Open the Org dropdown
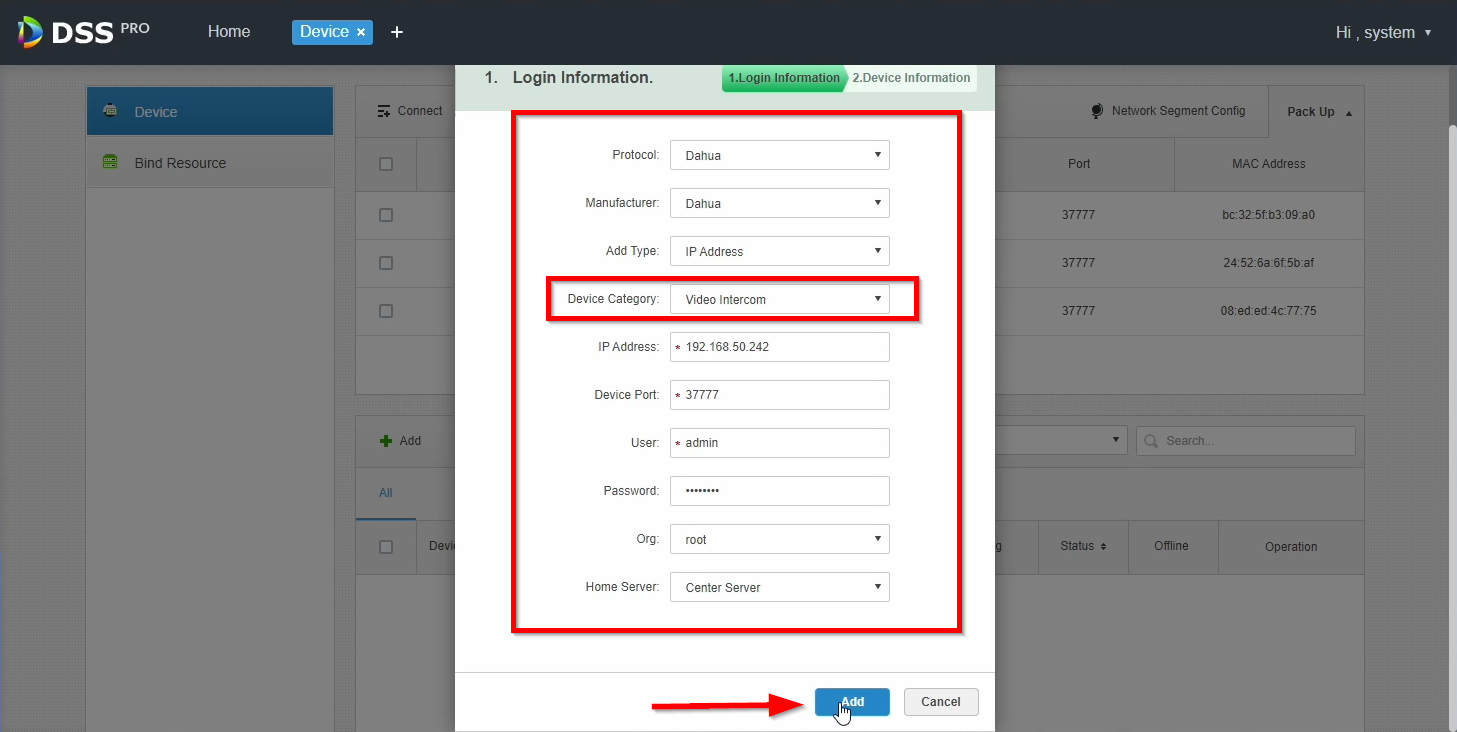 pyautogui.click(x=780, y=539)
